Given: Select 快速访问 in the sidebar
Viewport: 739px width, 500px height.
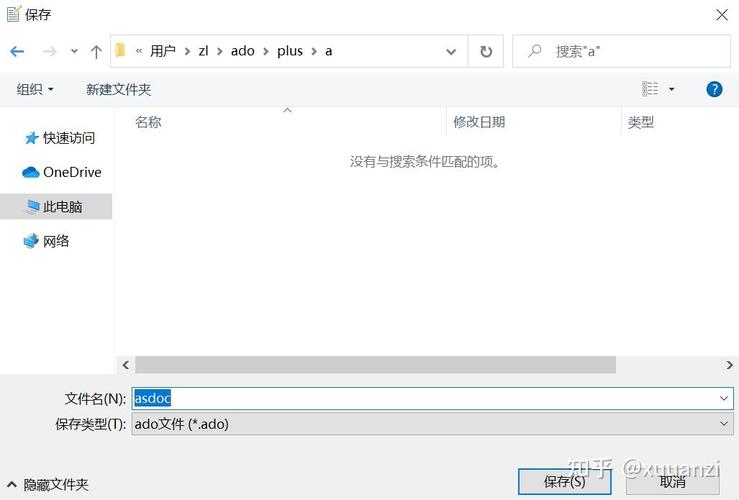Looking at the screenshot, I should point(68,138).
